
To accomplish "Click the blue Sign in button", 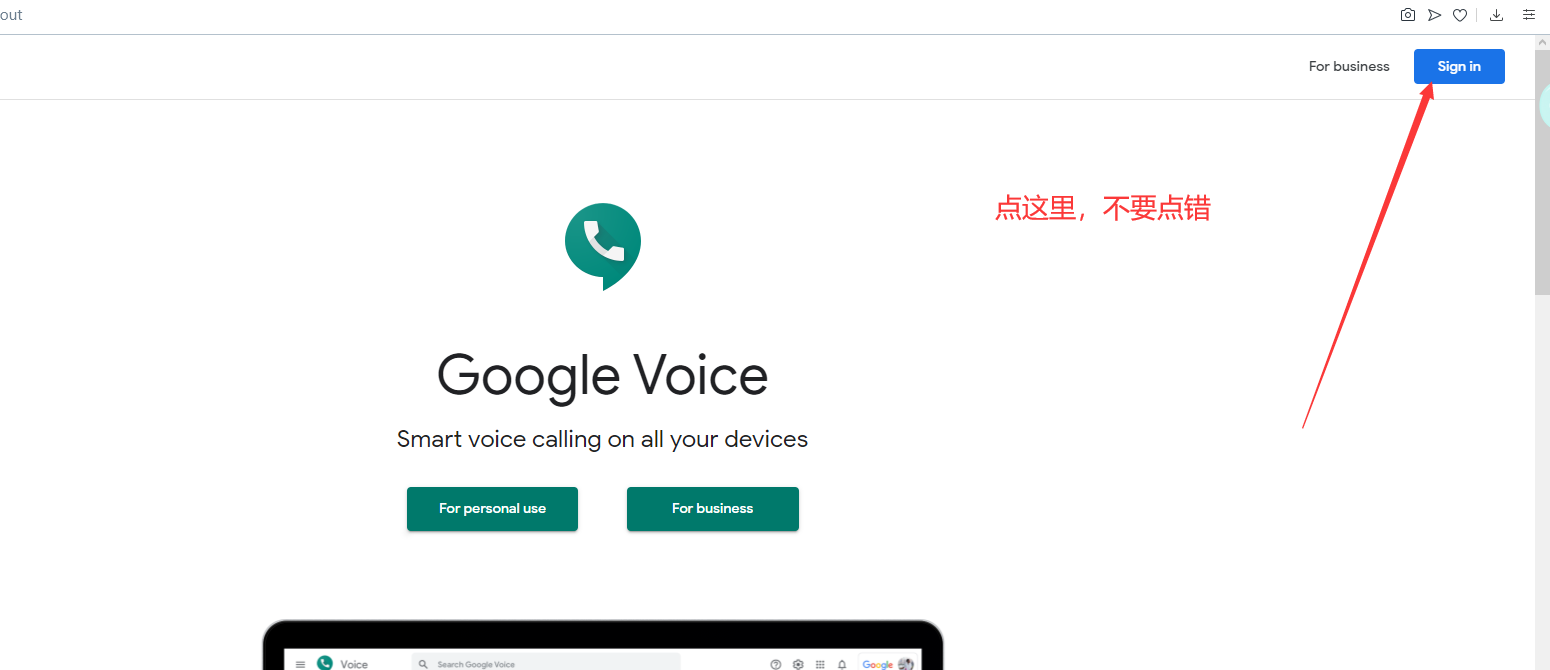I will [1459, 66].
